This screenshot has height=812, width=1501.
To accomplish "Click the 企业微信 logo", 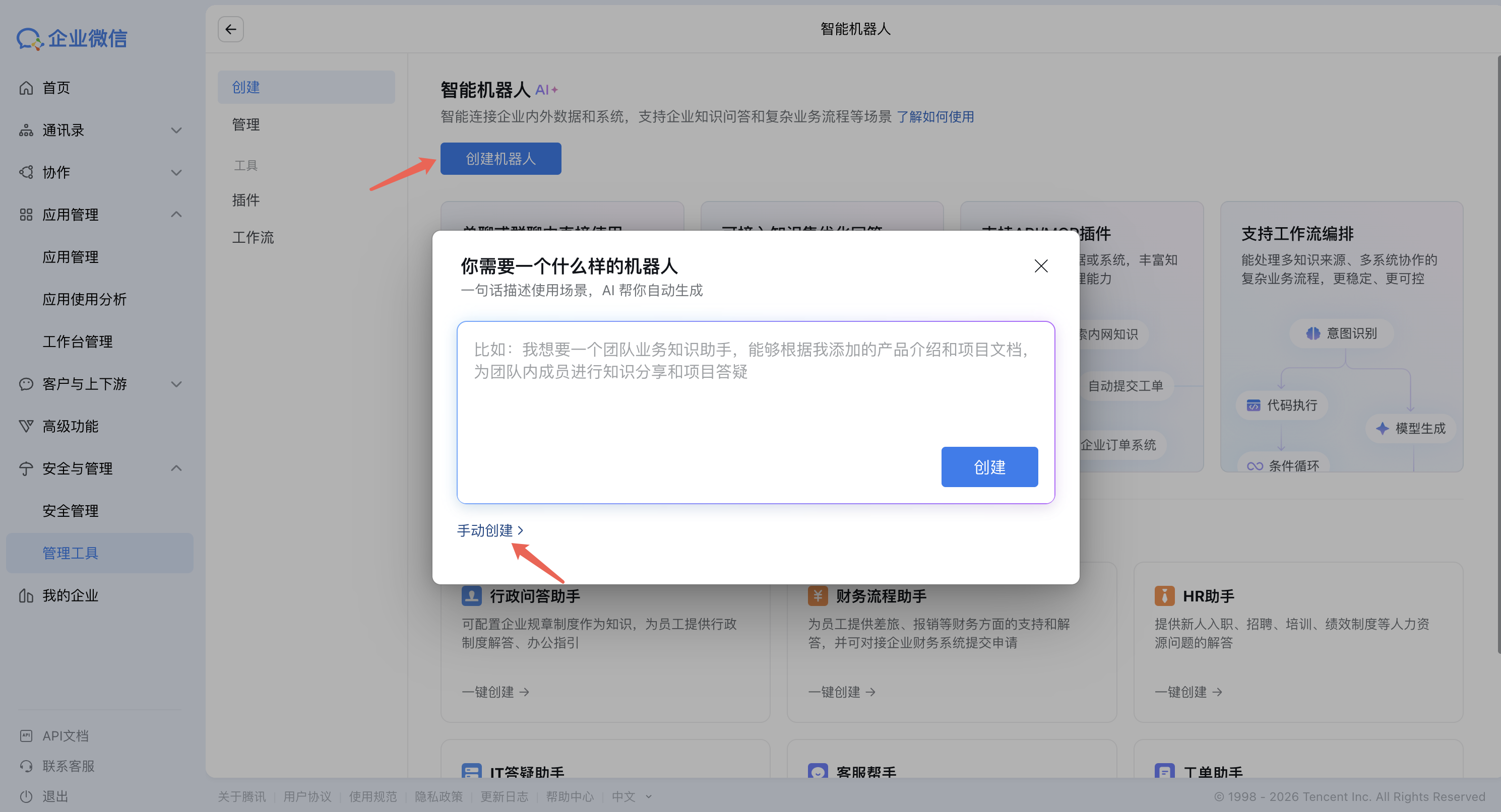I will pos(72,38).
